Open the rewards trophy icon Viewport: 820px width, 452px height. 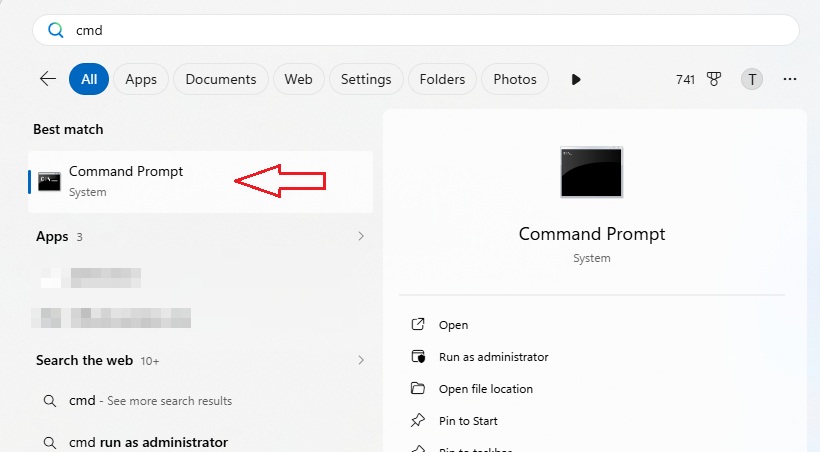[x=714, y=79]
